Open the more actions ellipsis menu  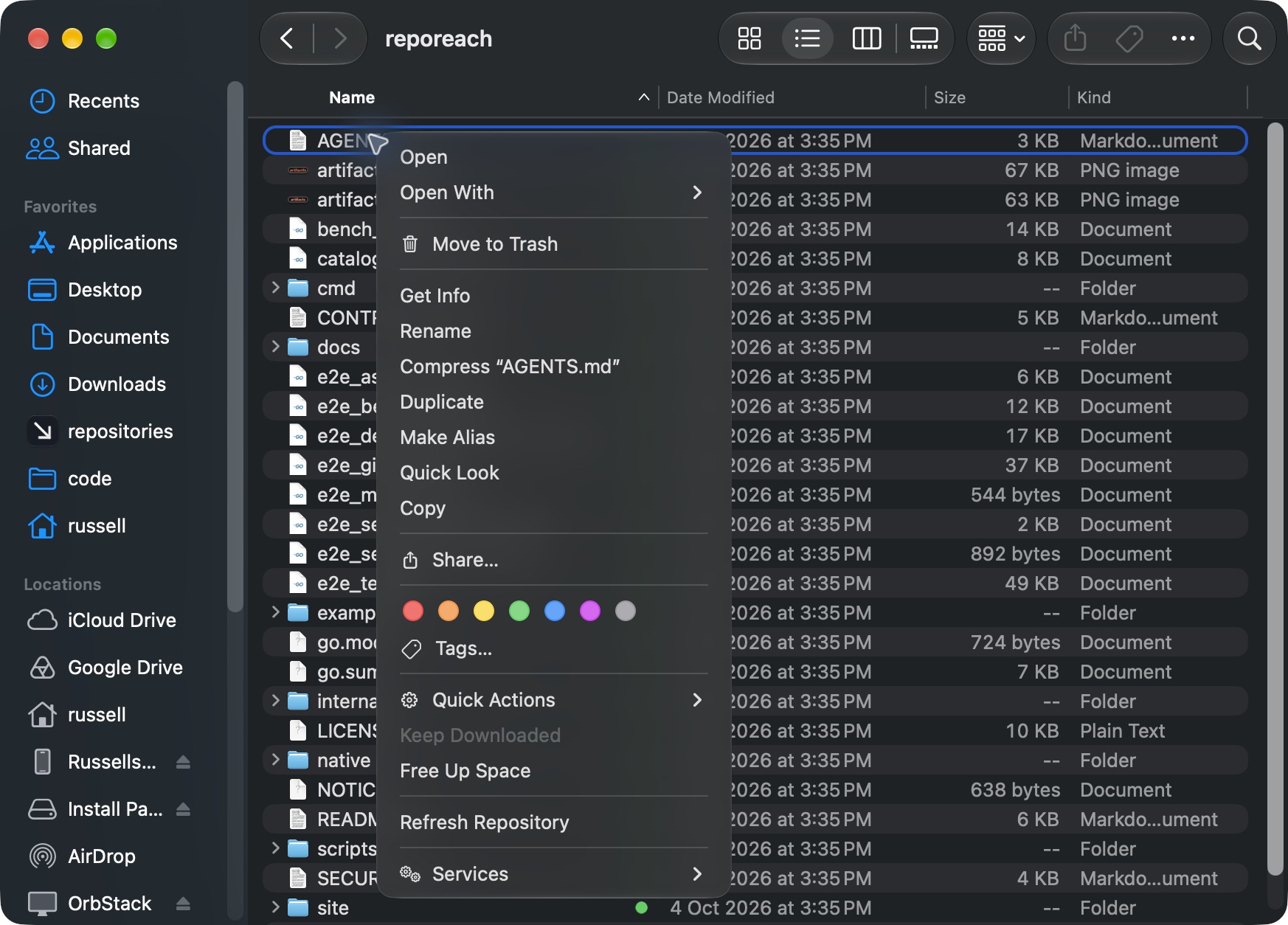click(1183, 38)
